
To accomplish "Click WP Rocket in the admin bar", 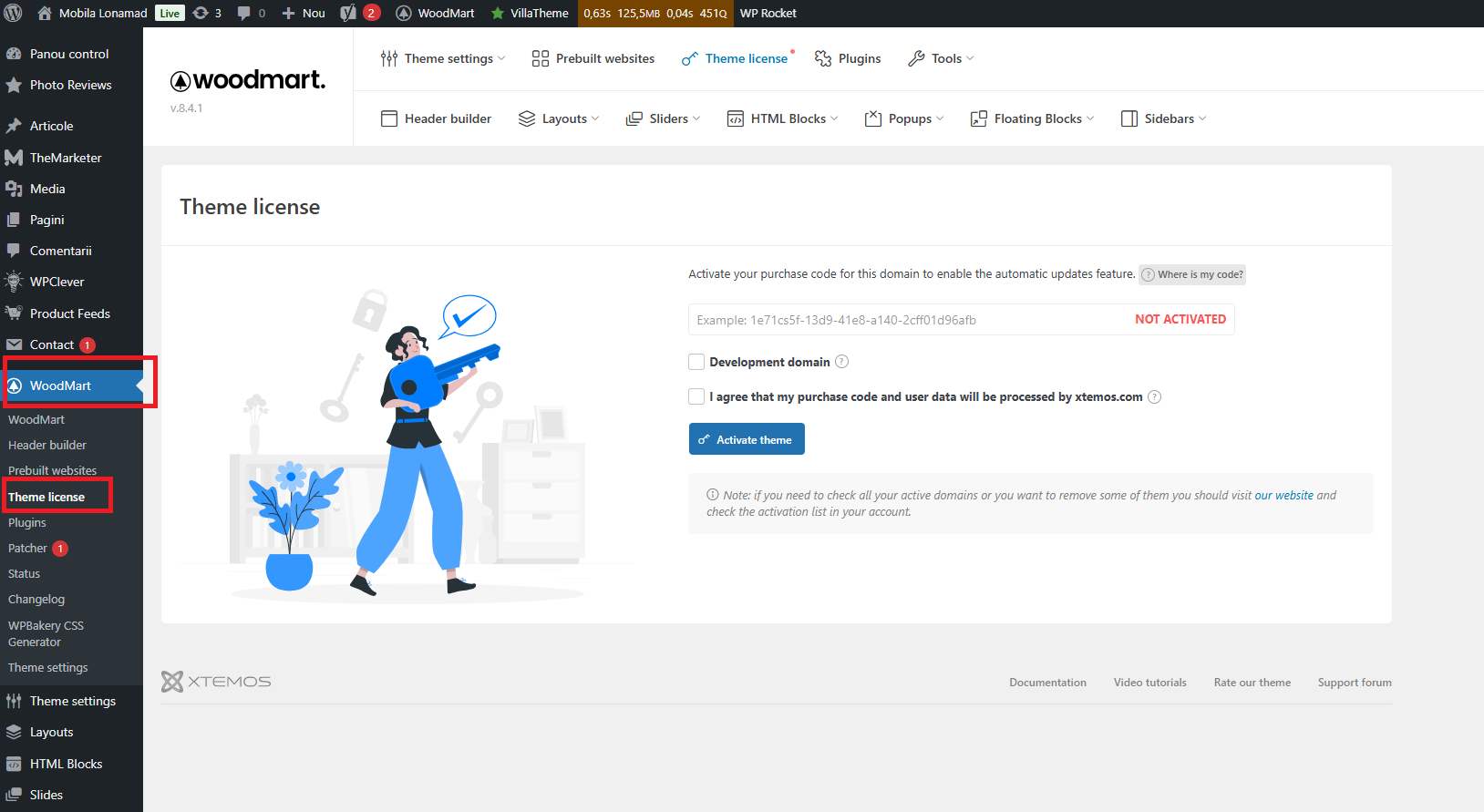I will coord(768,13).
